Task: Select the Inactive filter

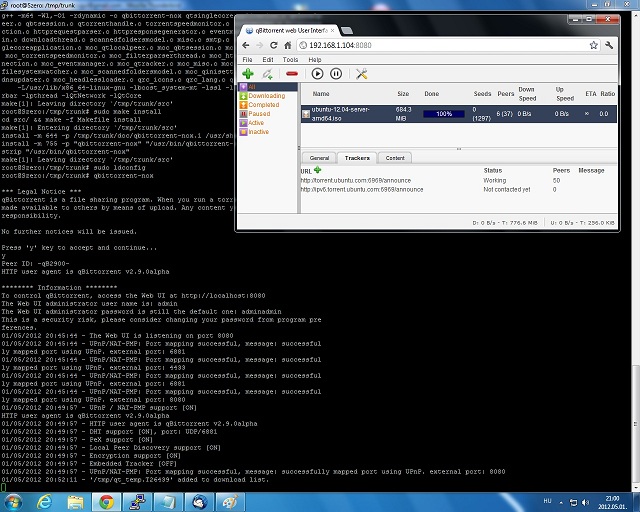Action: [x=254, y=131]
